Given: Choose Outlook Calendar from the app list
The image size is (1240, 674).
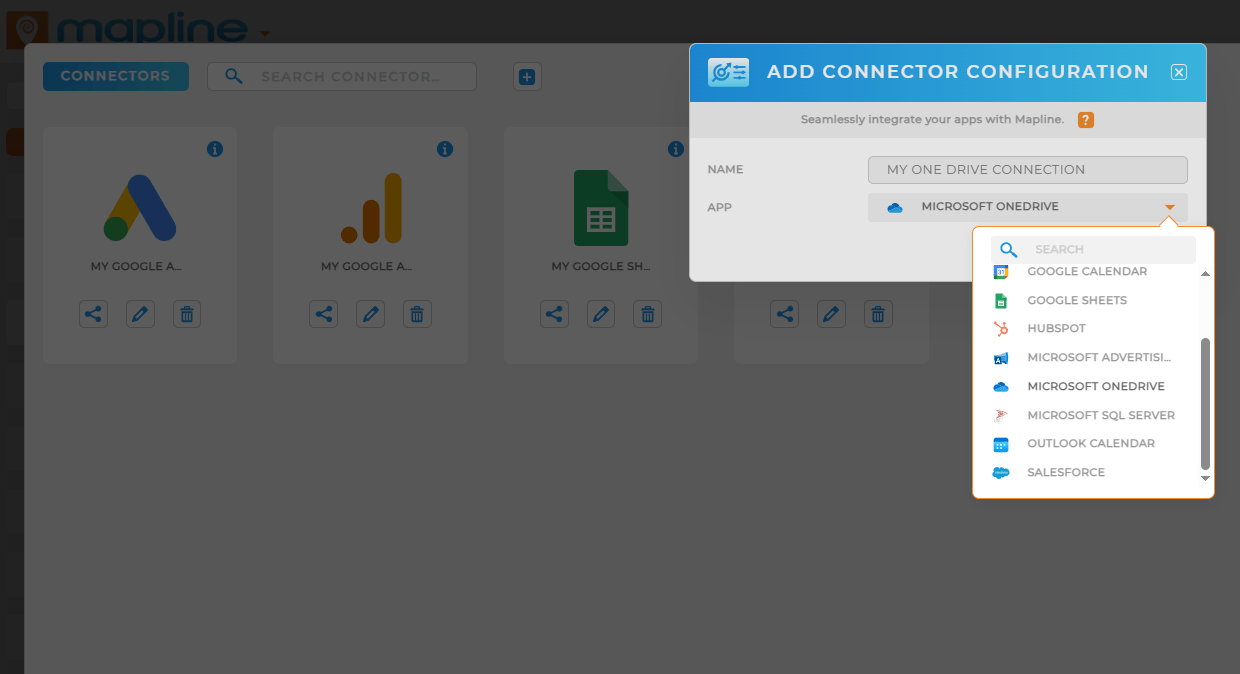Looking at the screenshot, I should 1091,443.
